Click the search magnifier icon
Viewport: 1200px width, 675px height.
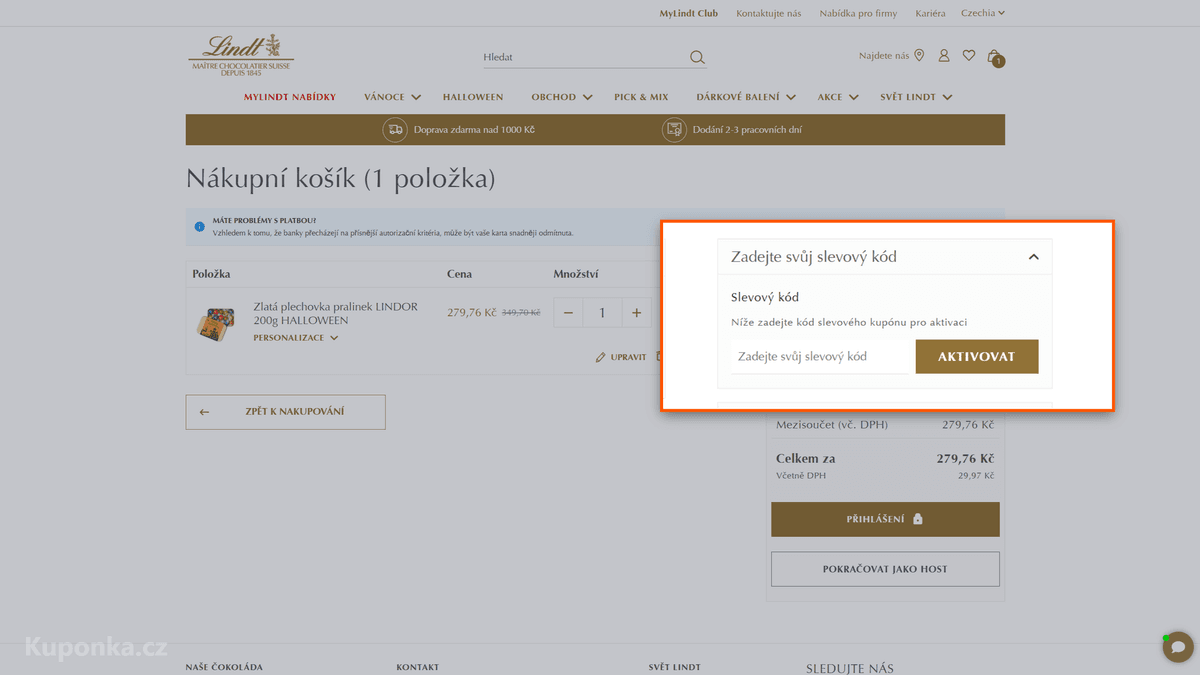[x=697, y=57]
